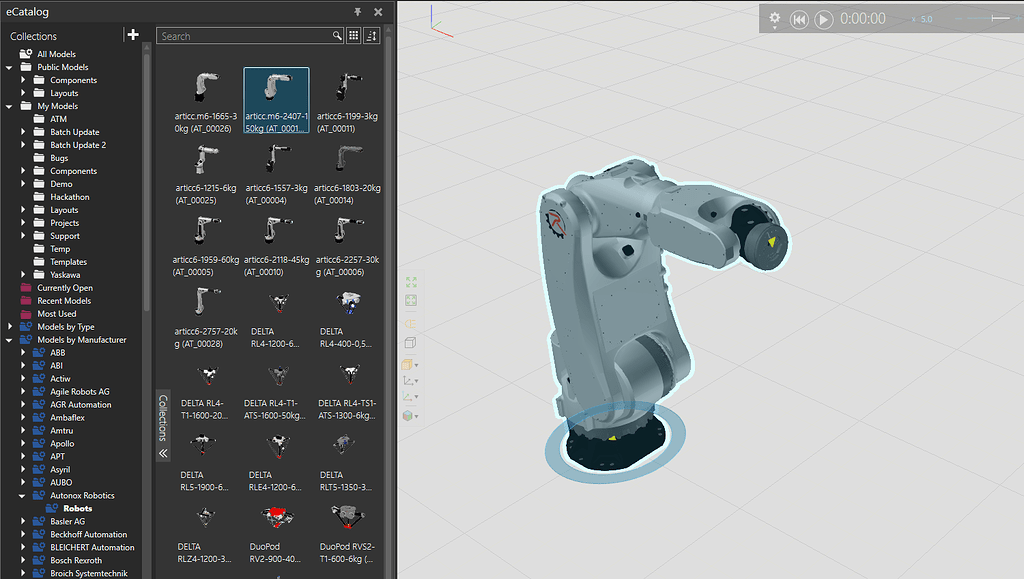This screenshot has height=579, width=1024.
Task: Click the search magnifier icon
Action: point(337,36)
